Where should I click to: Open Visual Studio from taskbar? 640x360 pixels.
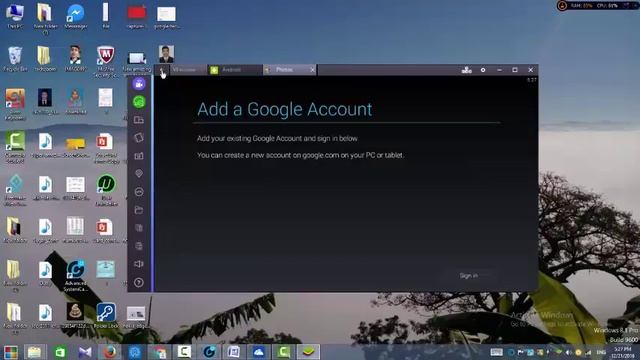click(x=85, y=352)
